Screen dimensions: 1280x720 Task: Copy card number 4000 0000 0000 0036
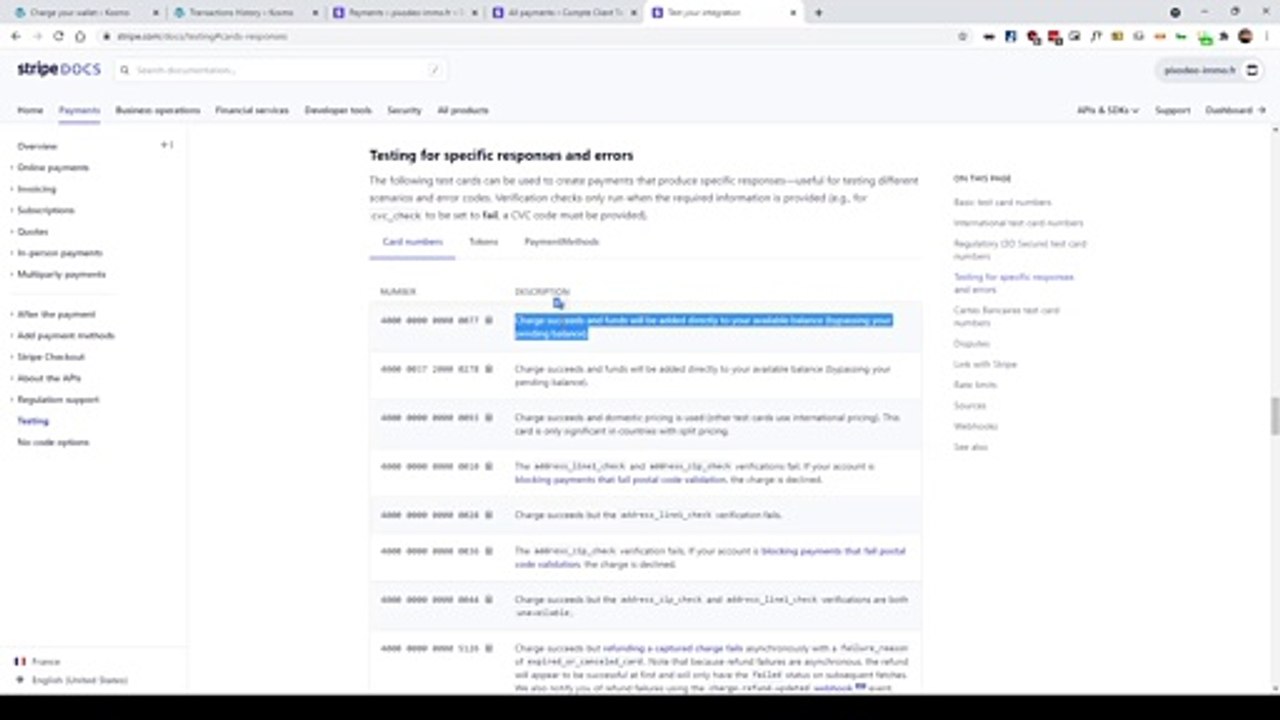(489, 551)
